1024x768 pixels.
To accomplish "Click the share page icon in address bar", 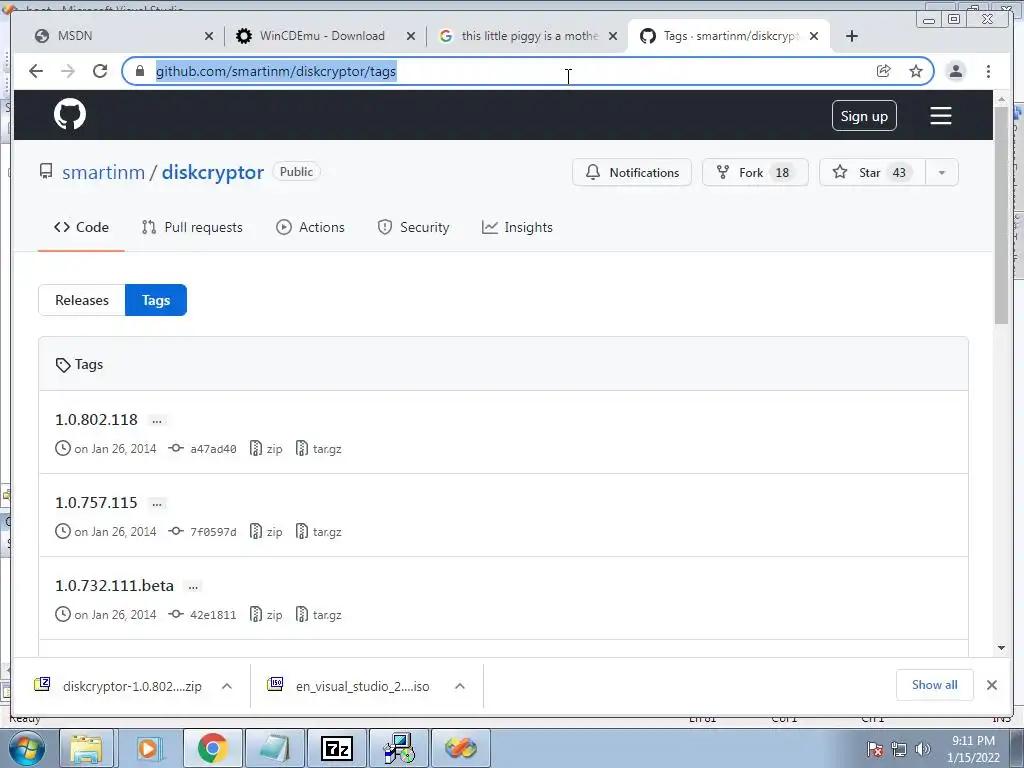I will click(883, 71).
